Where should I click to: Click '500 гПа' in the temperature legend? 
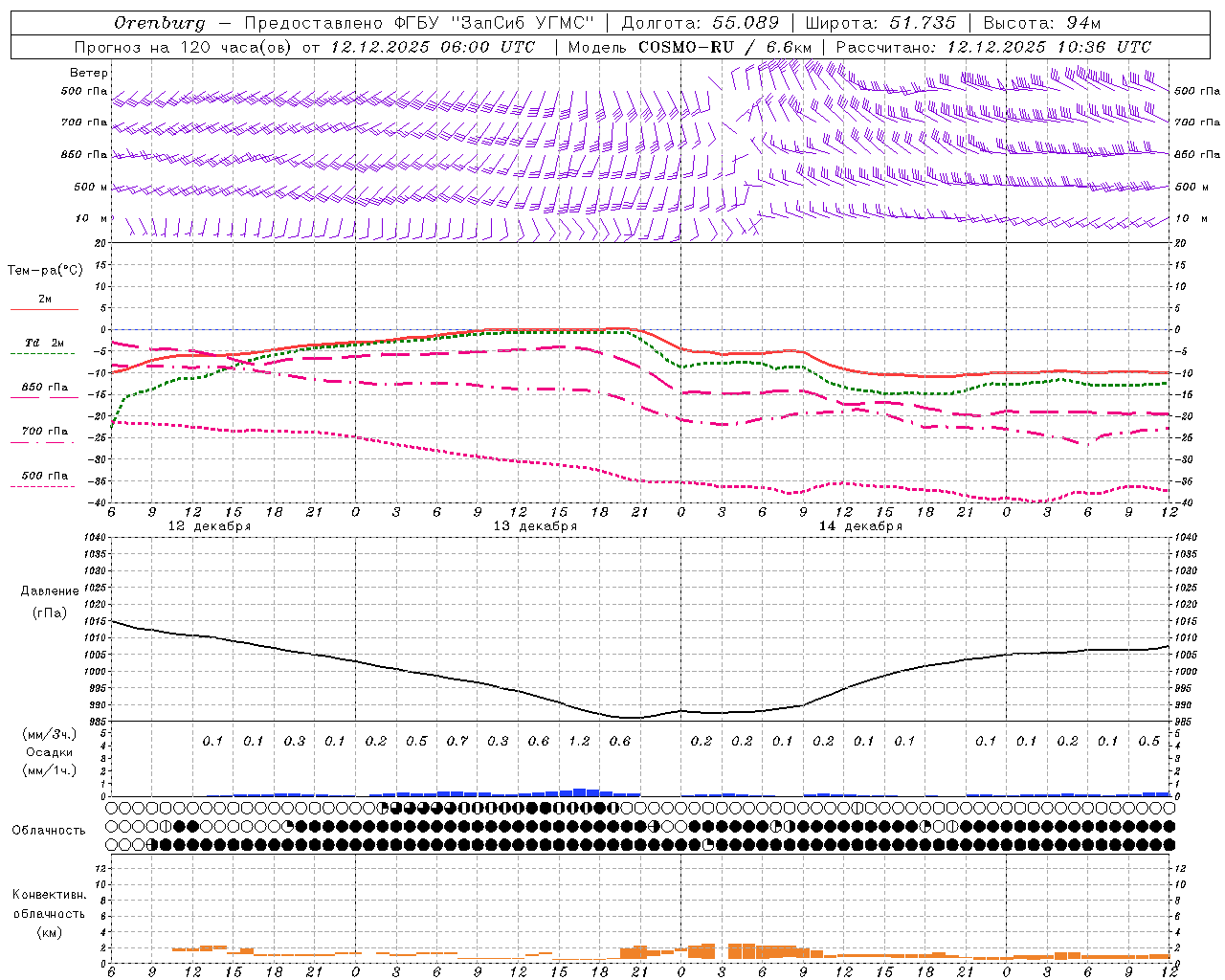(x=45, y=476)
